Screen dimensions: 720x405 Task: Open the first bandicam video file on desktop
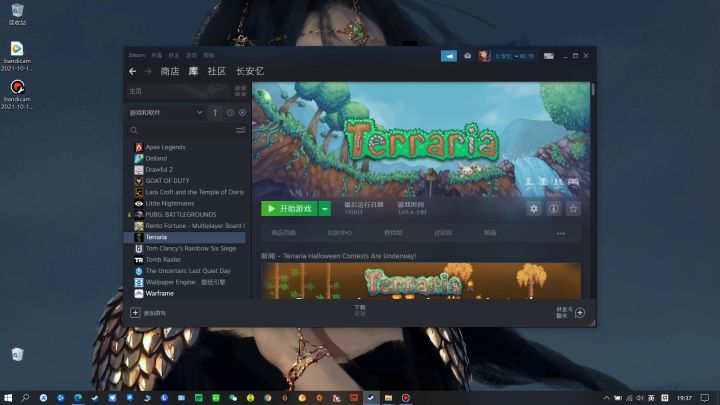pyautogui.click(x=17, y=56)
